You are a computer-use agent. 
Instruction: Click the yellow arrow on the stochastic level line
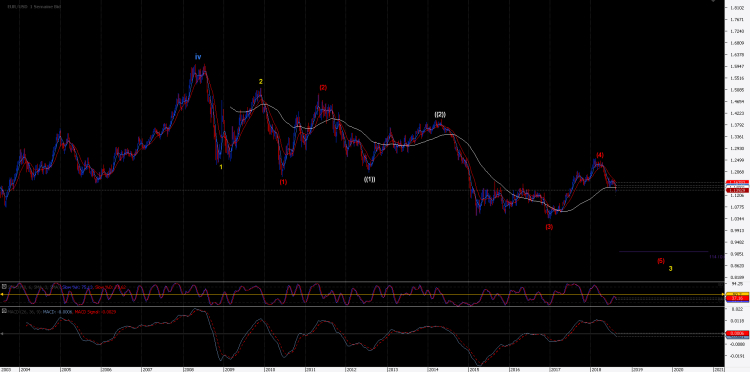(x=2, y=295)
